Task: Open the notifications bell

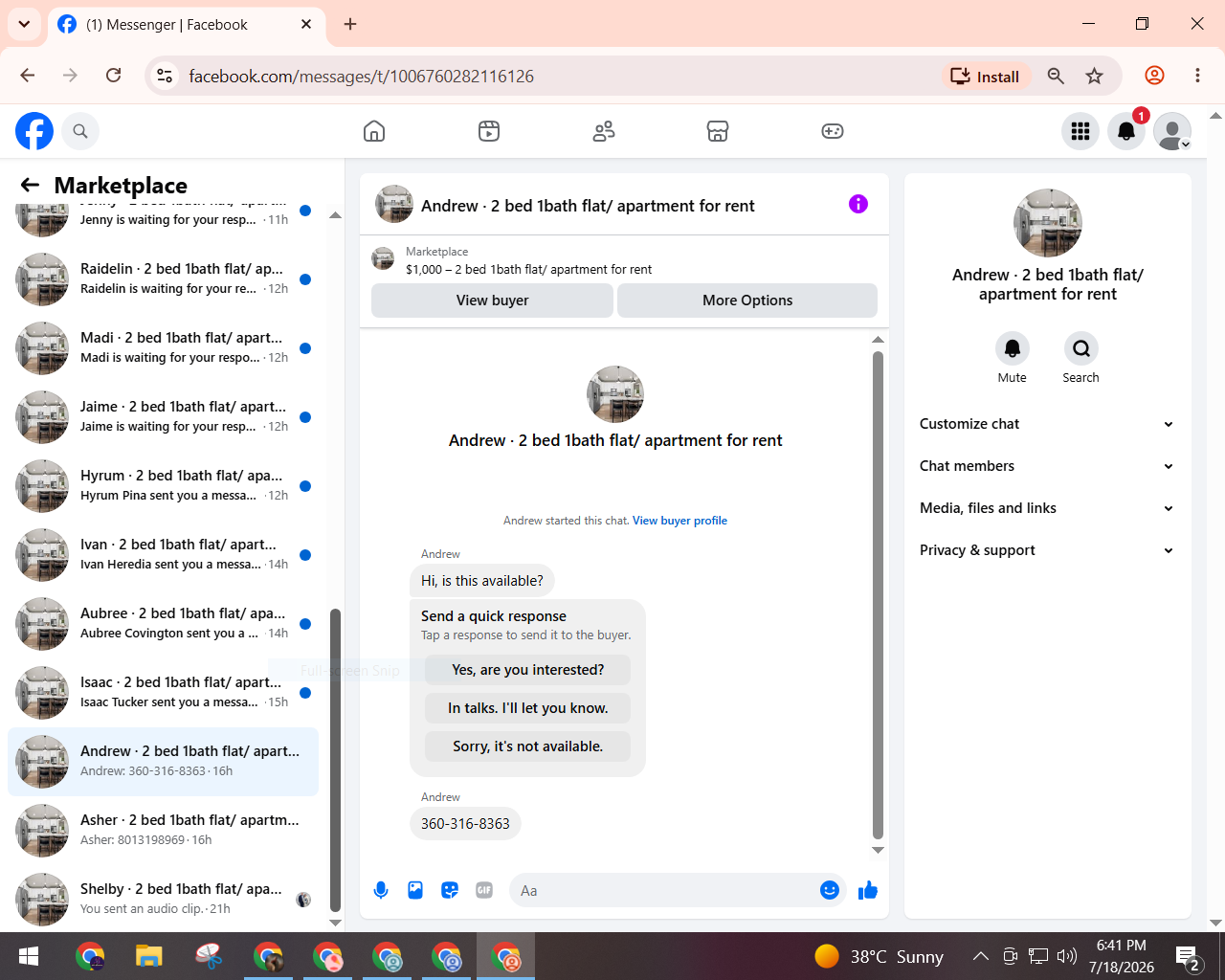Action: 1126,131
